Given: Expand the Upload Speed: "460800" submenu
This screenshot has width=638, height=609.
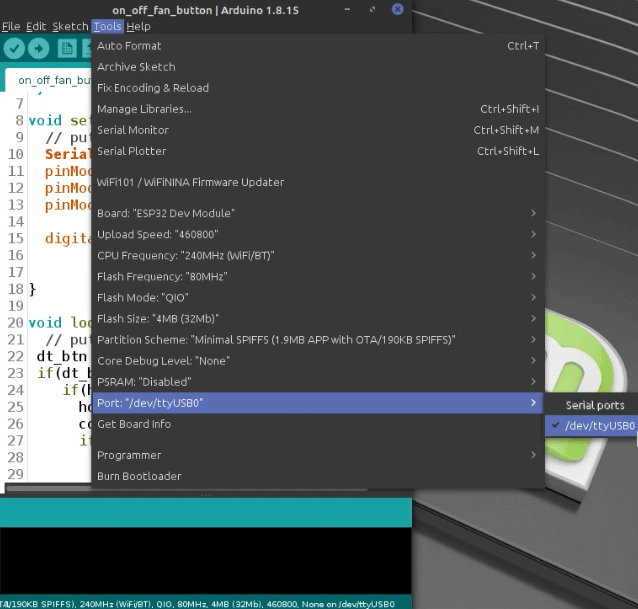Looking at the screenshot, I should pos(318,234).
